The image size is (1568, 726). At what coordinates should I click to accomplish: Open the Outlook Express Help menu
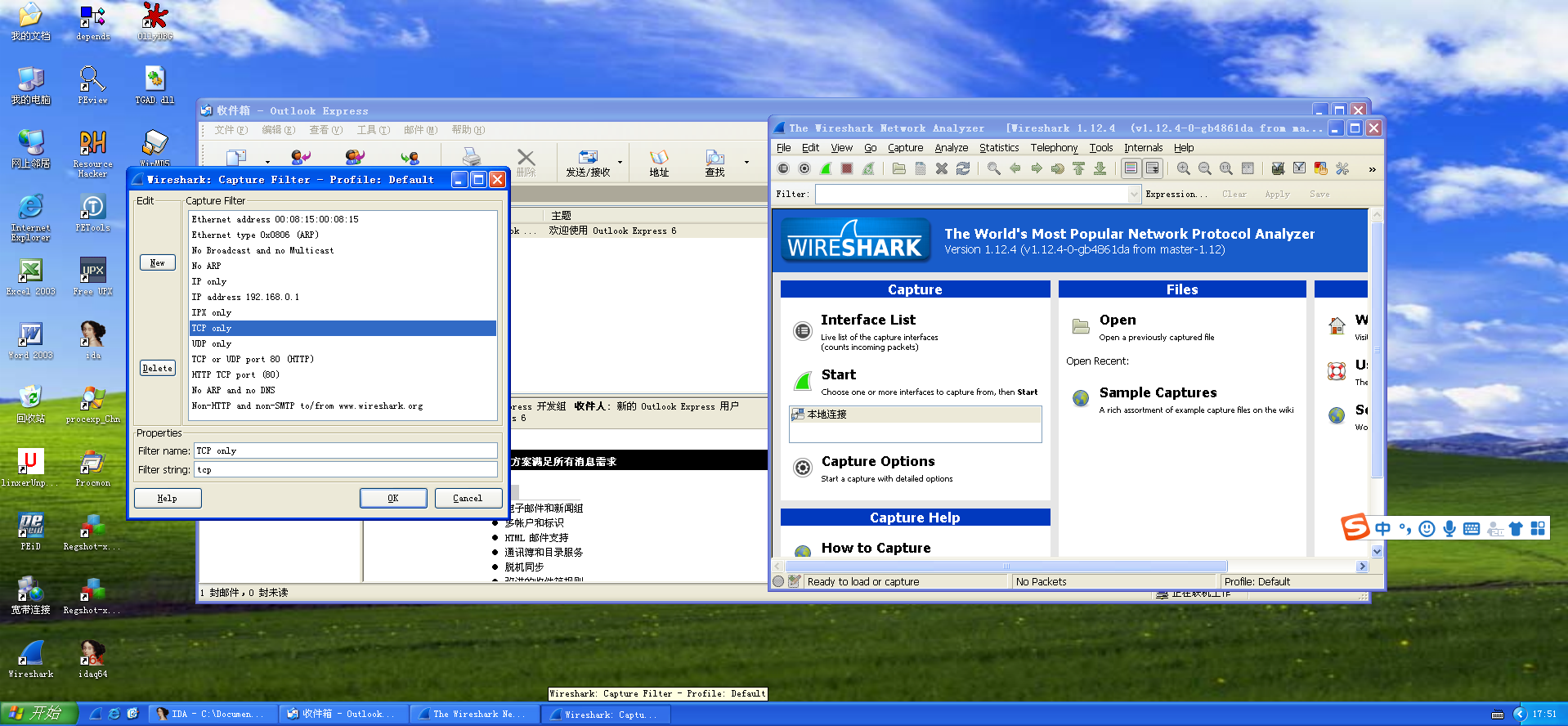pos(468,130)
